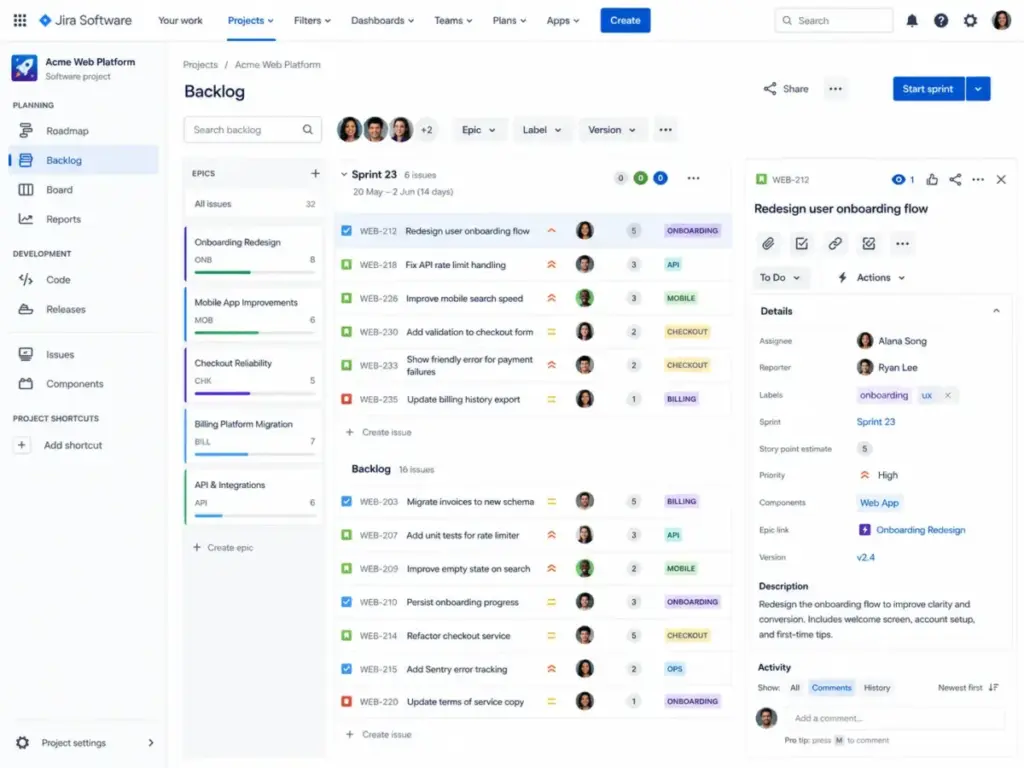Click the Create button
The image size is (1024, 768).
click(x=625, y=20)
